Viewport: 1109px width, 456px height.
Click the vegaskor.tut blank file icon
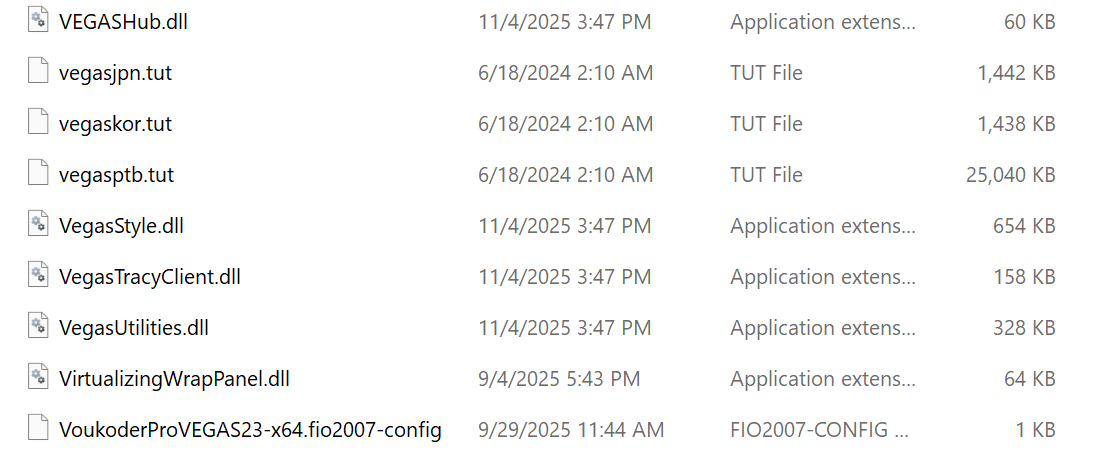click(x=38, y=123)
